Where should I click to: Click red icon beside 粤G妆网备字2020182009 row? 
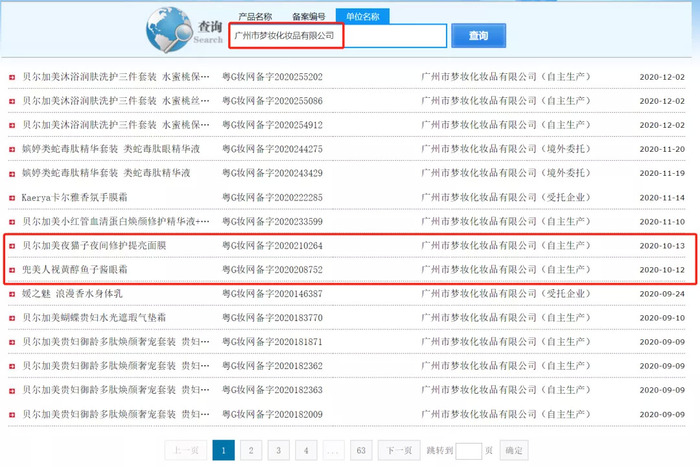(12, 415)
